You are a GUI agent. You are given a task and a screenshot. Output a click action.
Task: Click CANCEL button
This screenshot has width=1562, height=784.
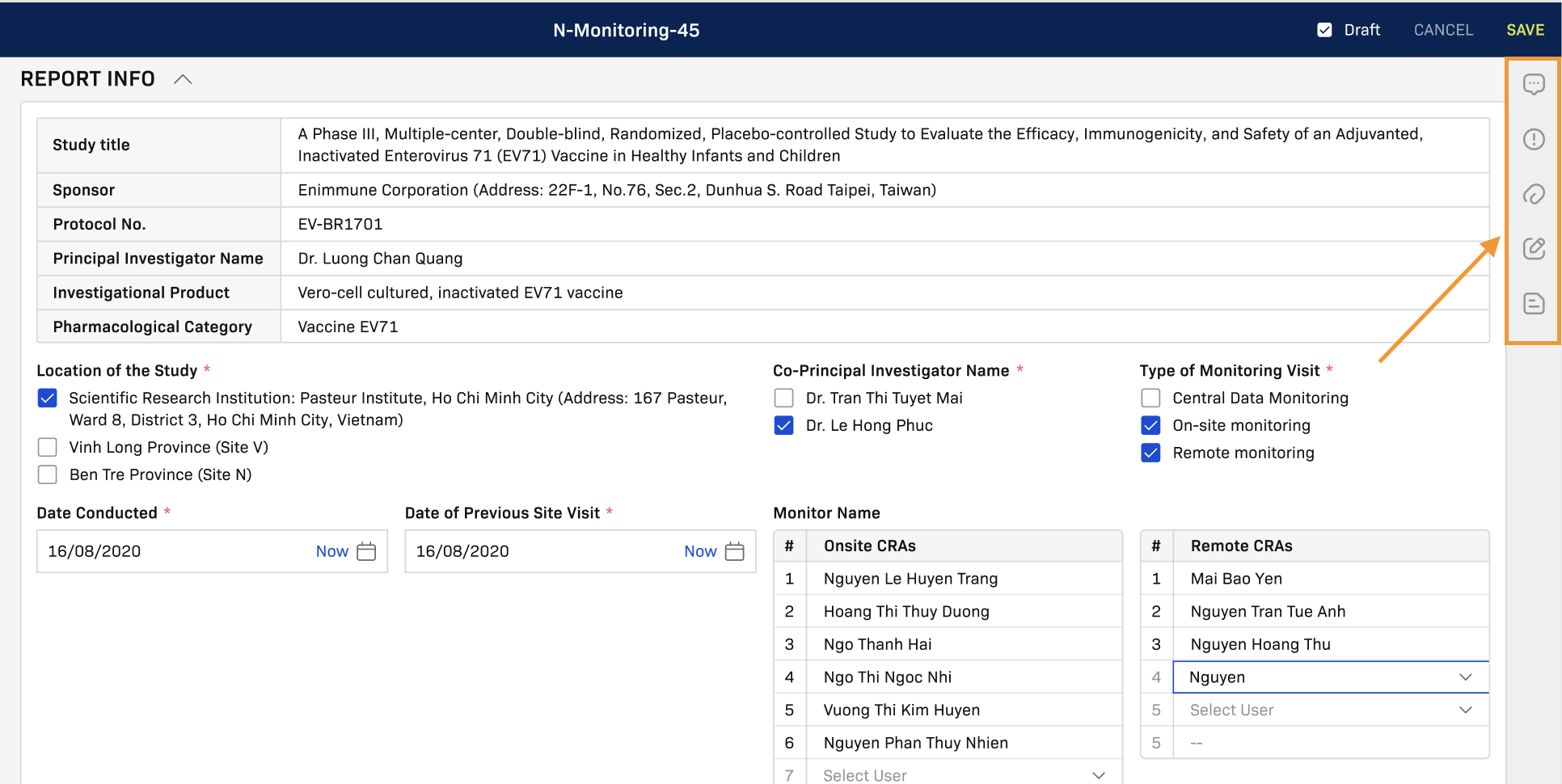pyautogui.click(x=1443, y=30)
